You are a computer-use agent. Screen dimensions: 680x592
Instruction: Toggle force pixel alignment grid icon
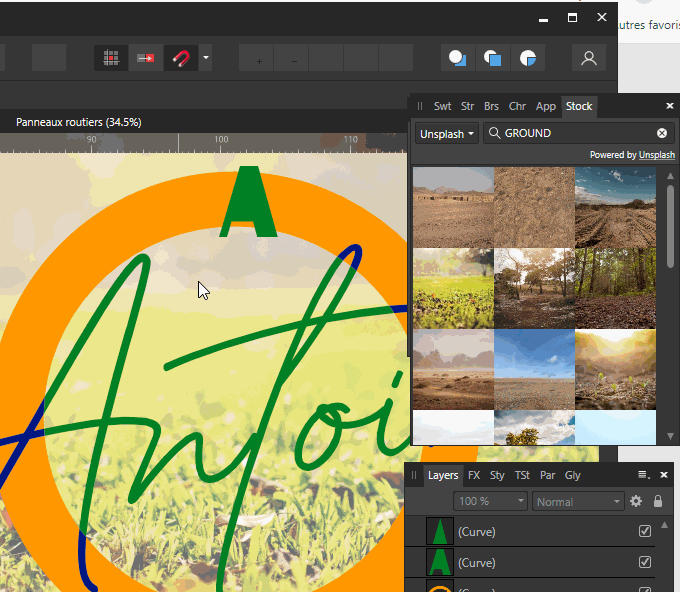(111, 58)
